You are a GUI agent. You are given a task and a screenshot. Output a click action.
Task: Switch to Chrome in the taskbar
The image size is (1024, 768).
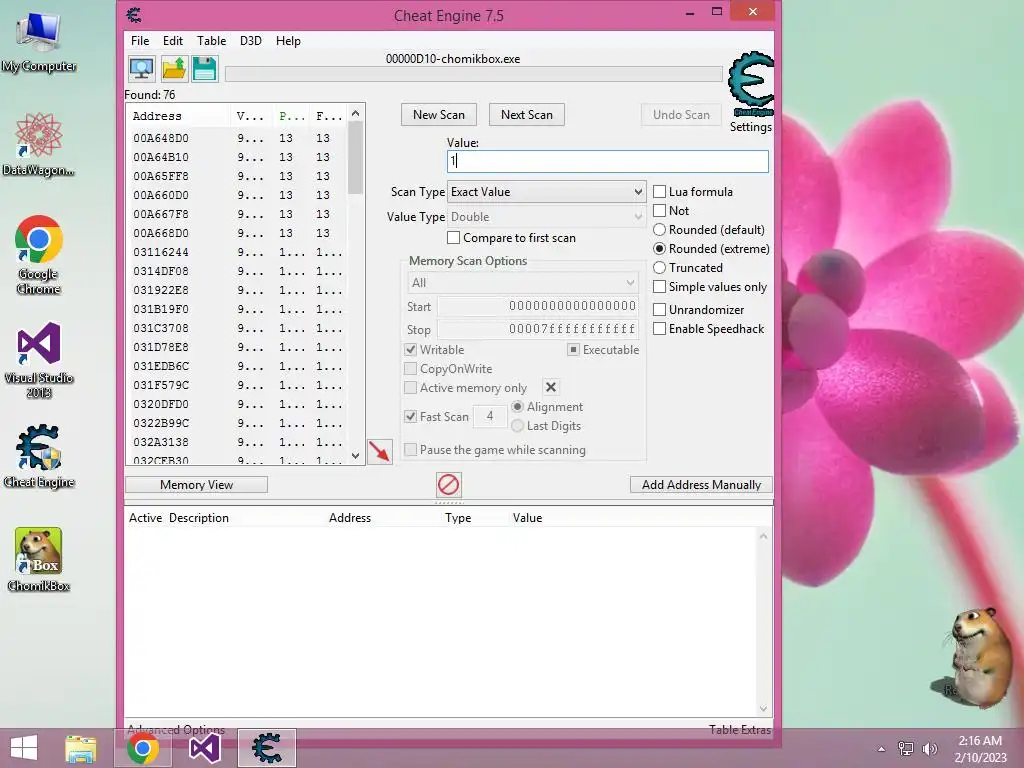(143, 748)
